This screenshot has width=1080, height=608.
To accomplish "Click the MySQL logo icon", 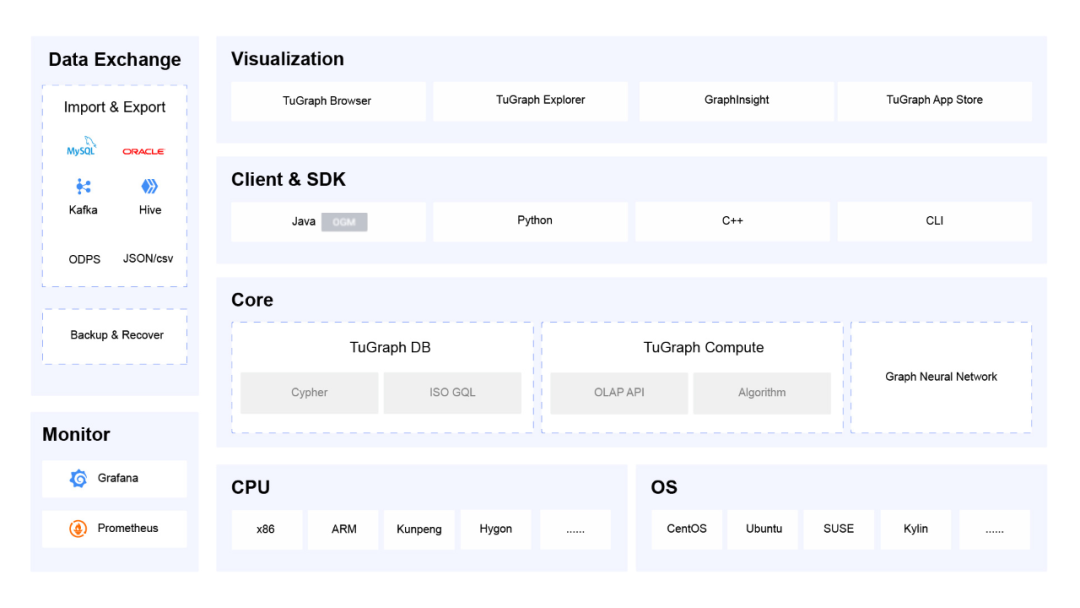I will tap(81, 147).
